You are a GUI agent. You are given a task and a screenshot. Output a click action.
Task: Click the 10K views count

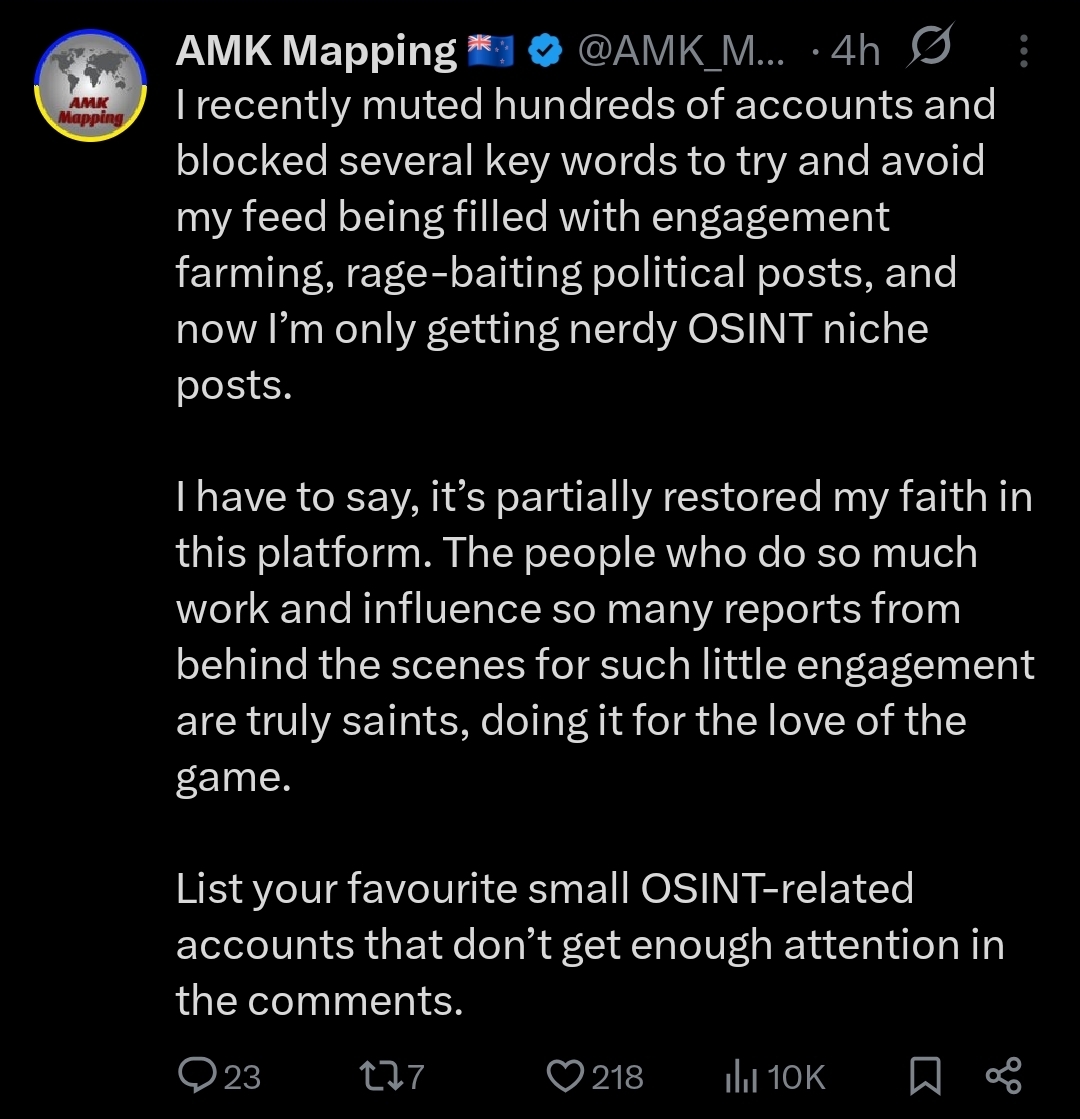[797, 1077]
